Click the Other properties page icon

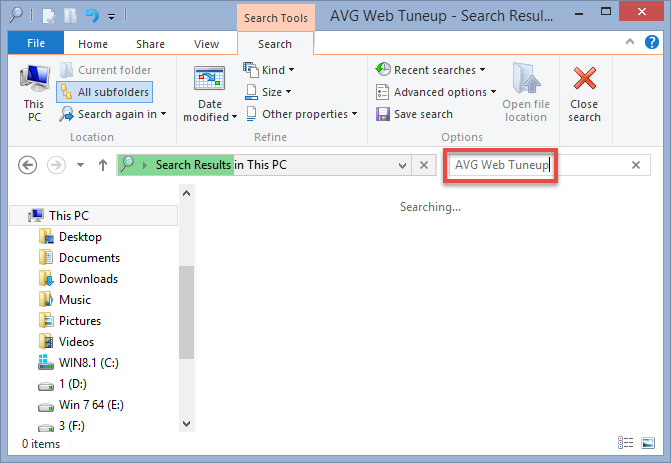251,114
